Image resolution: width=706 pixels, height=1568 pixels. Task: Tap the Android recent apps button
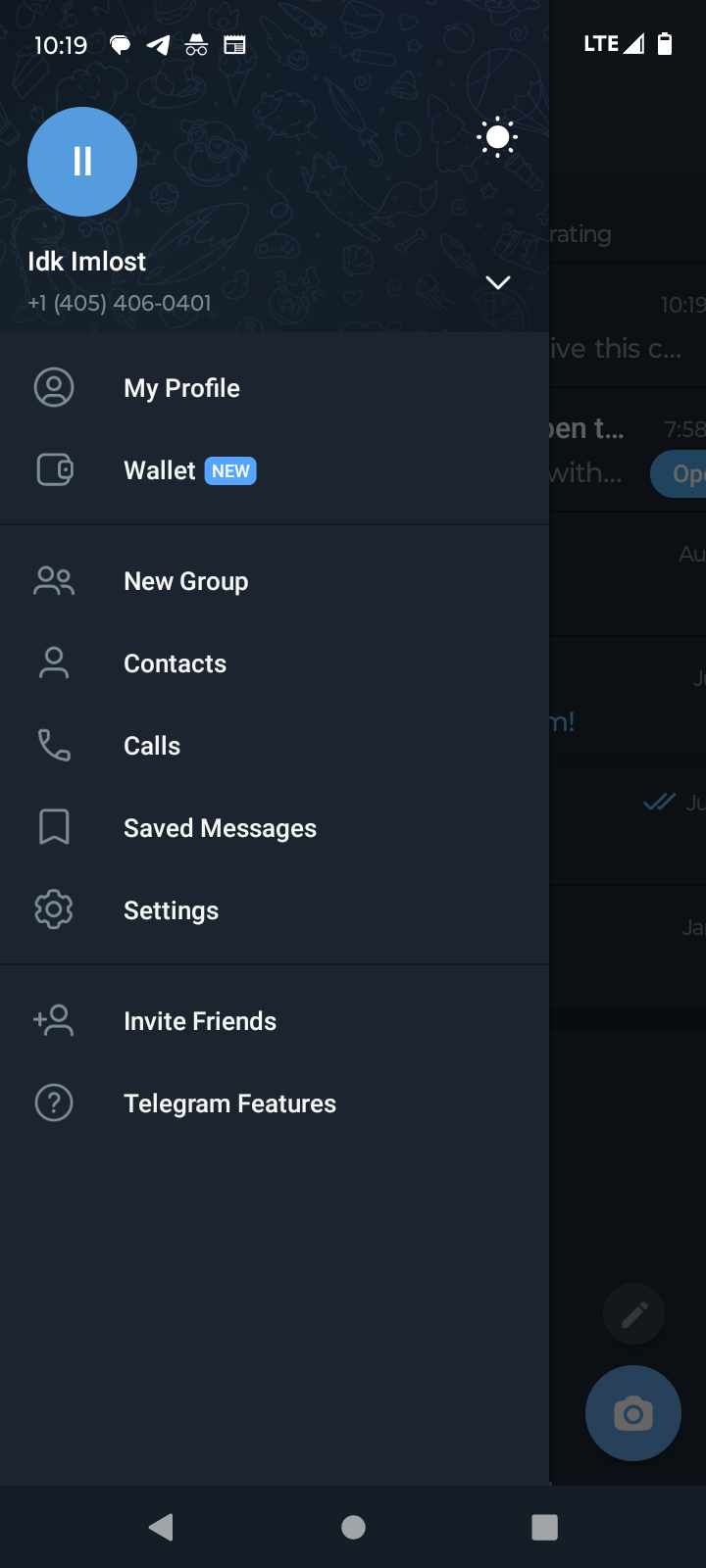(x=544, y=1527)
